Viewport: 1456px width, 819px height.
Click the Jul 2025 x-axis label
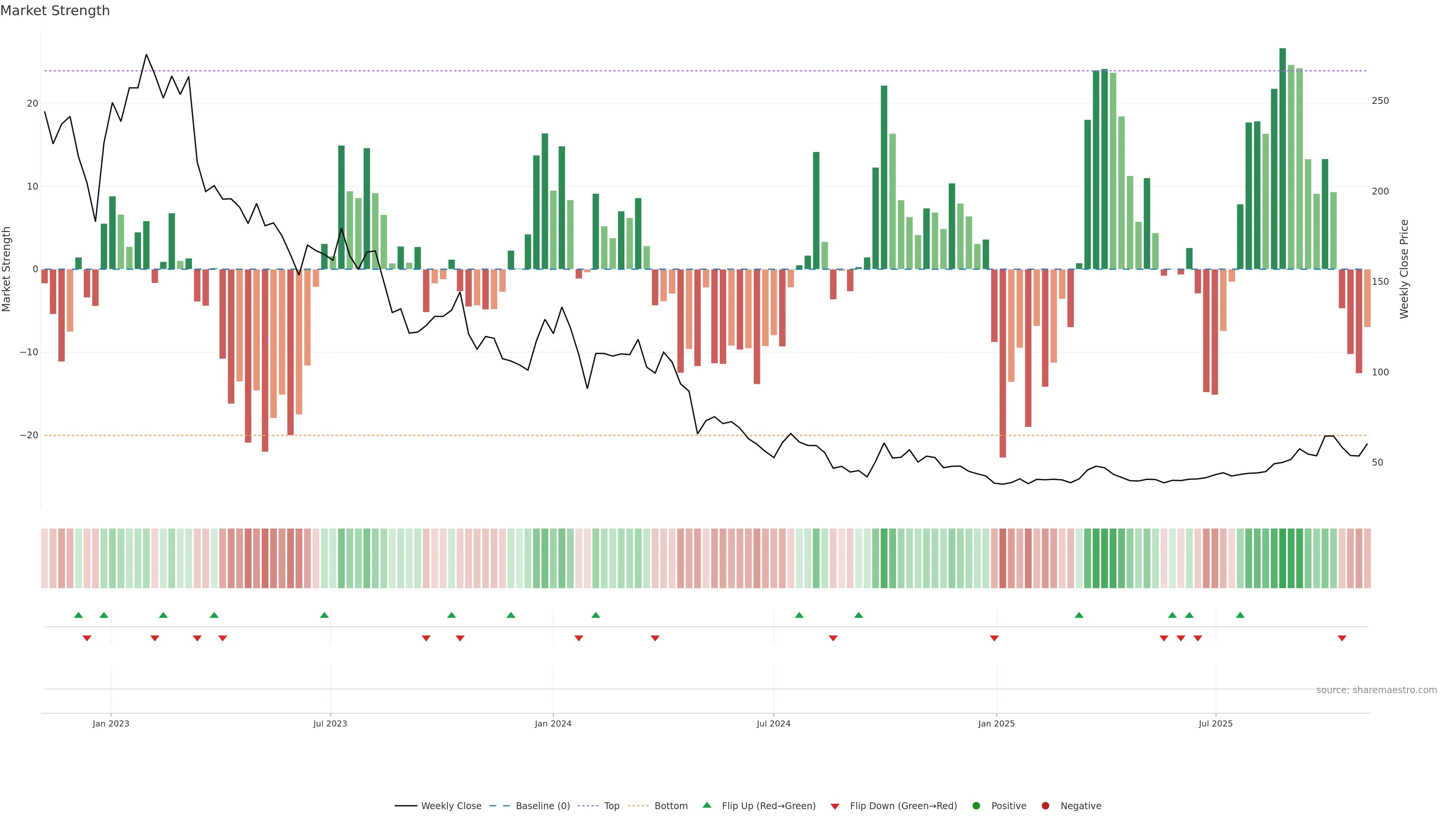point(1215,723)
